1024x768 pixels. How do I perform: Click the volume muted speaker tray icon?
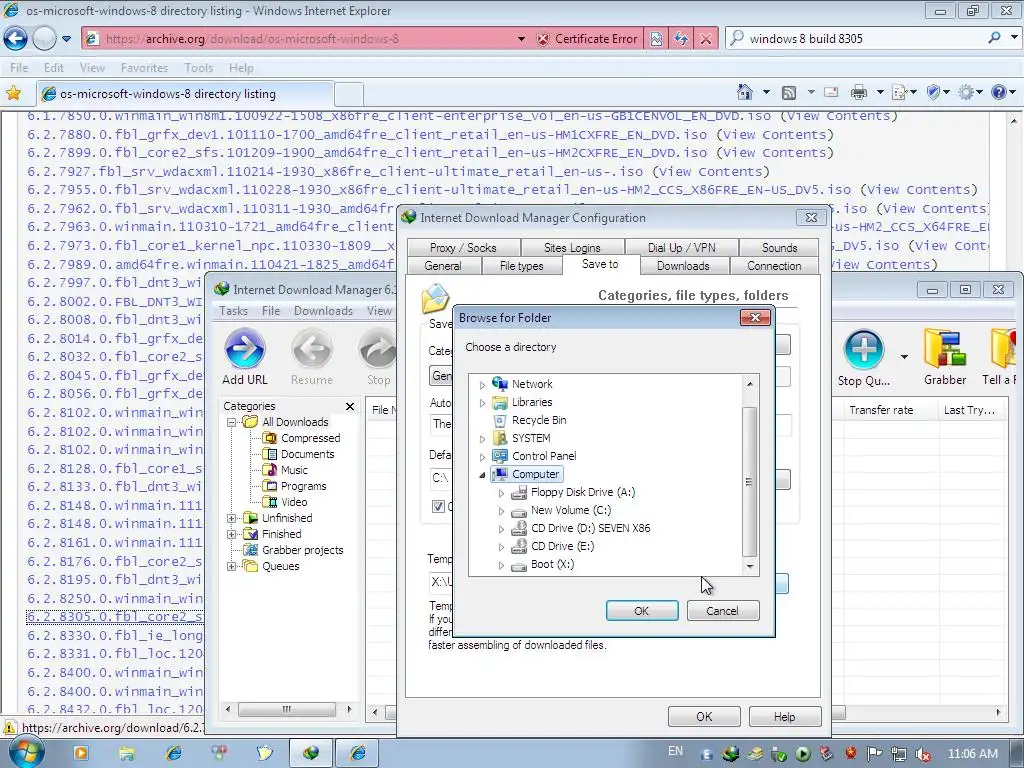coord(923,754)
